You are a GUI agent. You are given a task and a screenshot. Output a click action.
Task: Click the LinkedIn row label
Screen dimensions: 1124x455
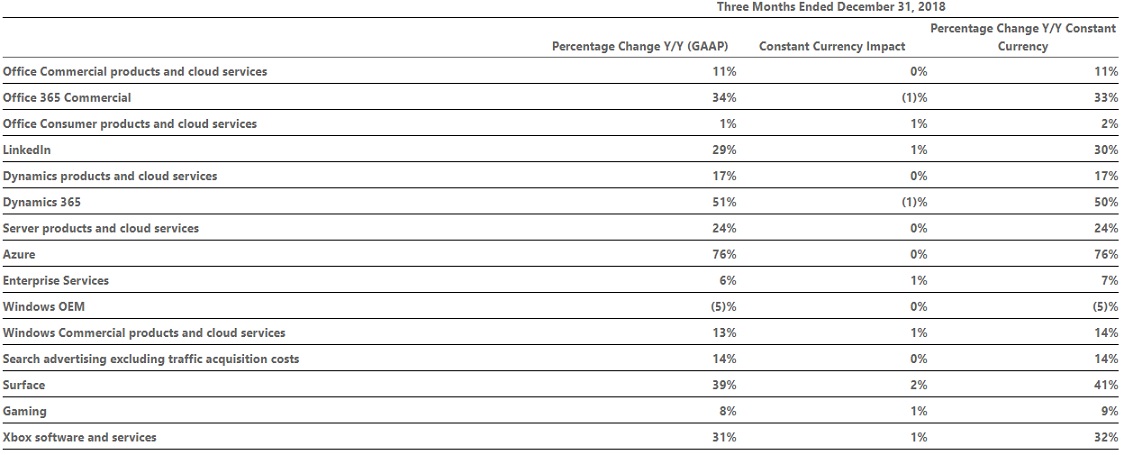[27, 150]
